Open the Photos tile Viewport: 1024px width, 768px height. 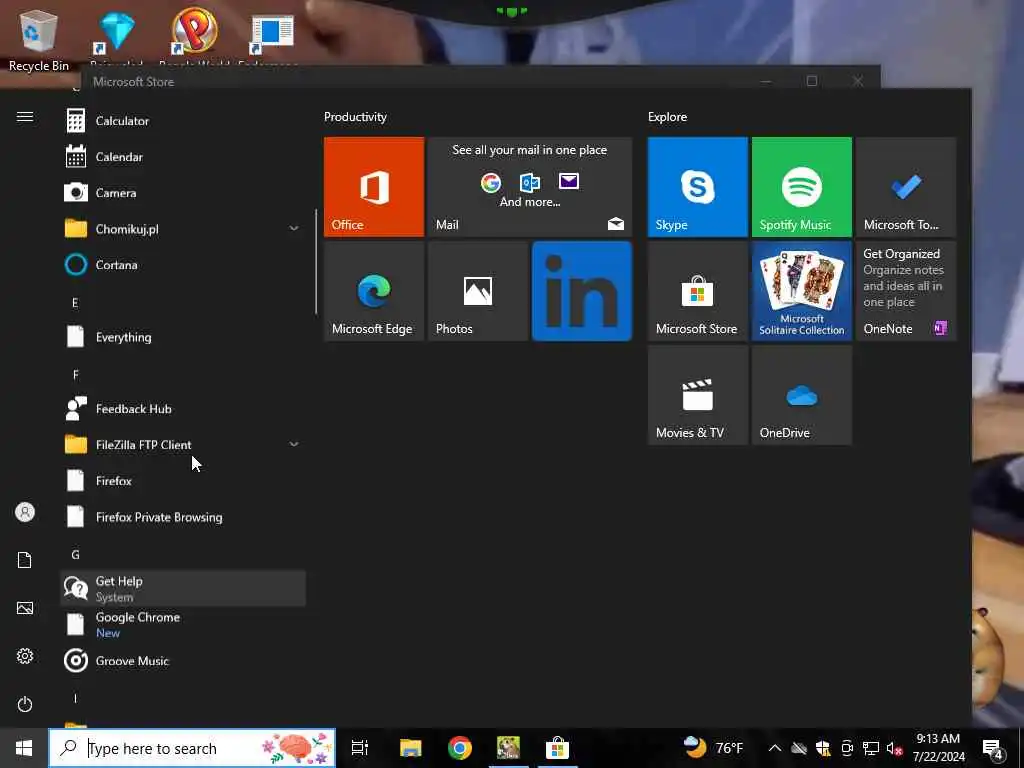478,291
